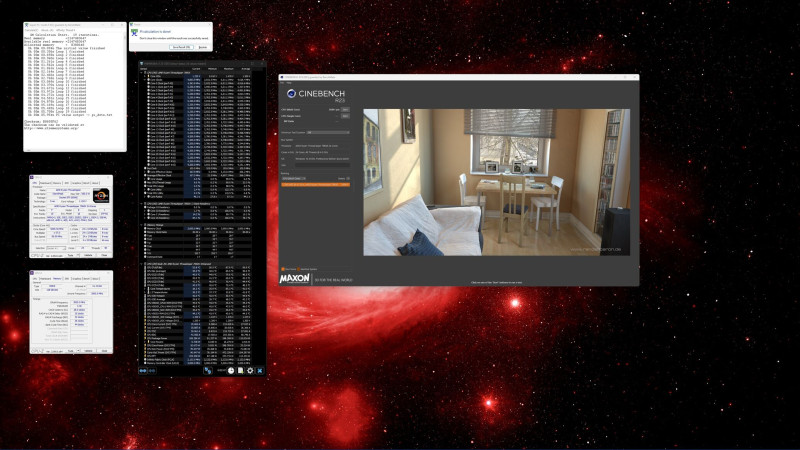Reset HWiNFO min/max with clock icon
The image size is (800, 450).
coord(231,370)
